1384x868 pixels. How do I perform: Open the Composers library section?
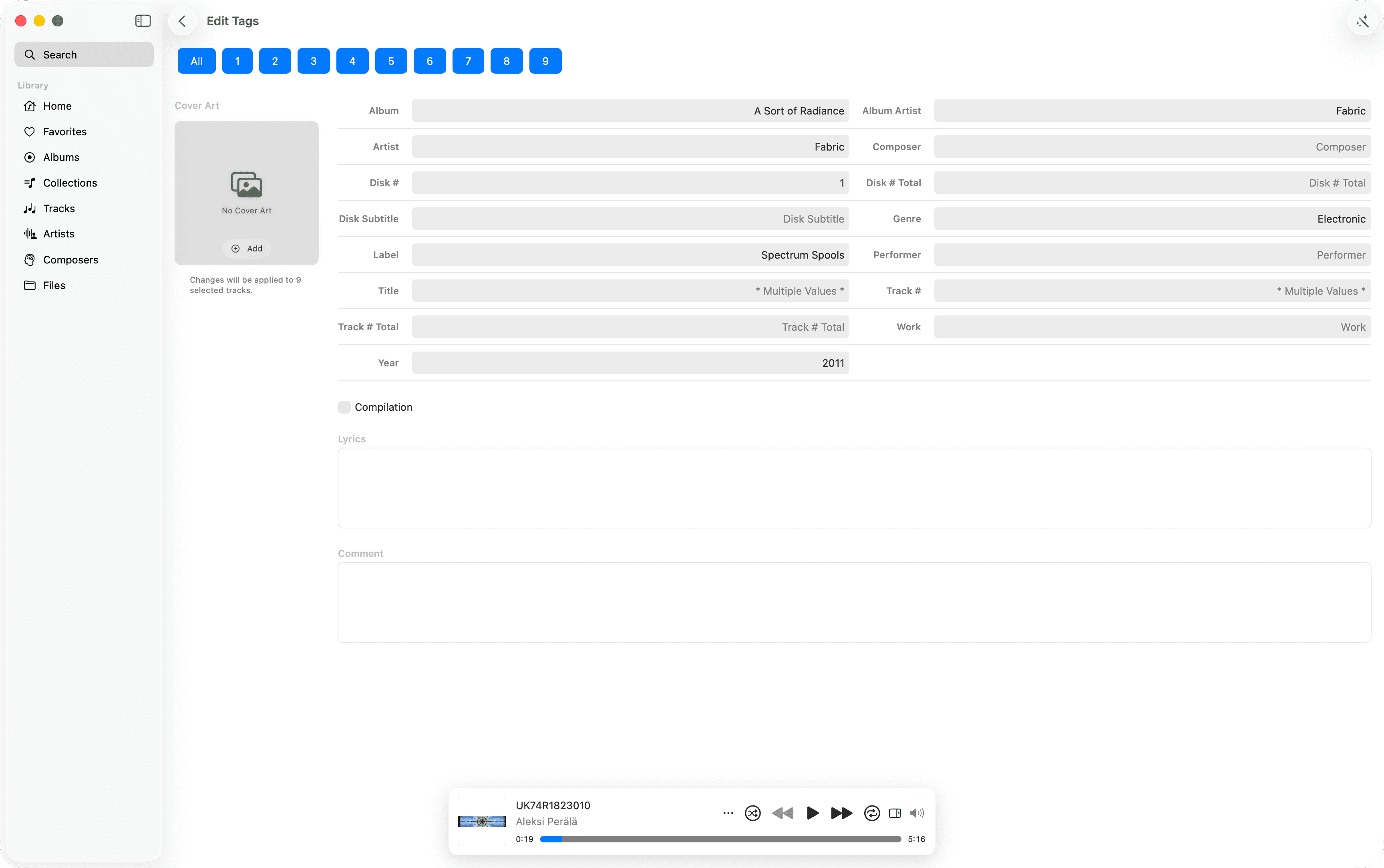70,259
